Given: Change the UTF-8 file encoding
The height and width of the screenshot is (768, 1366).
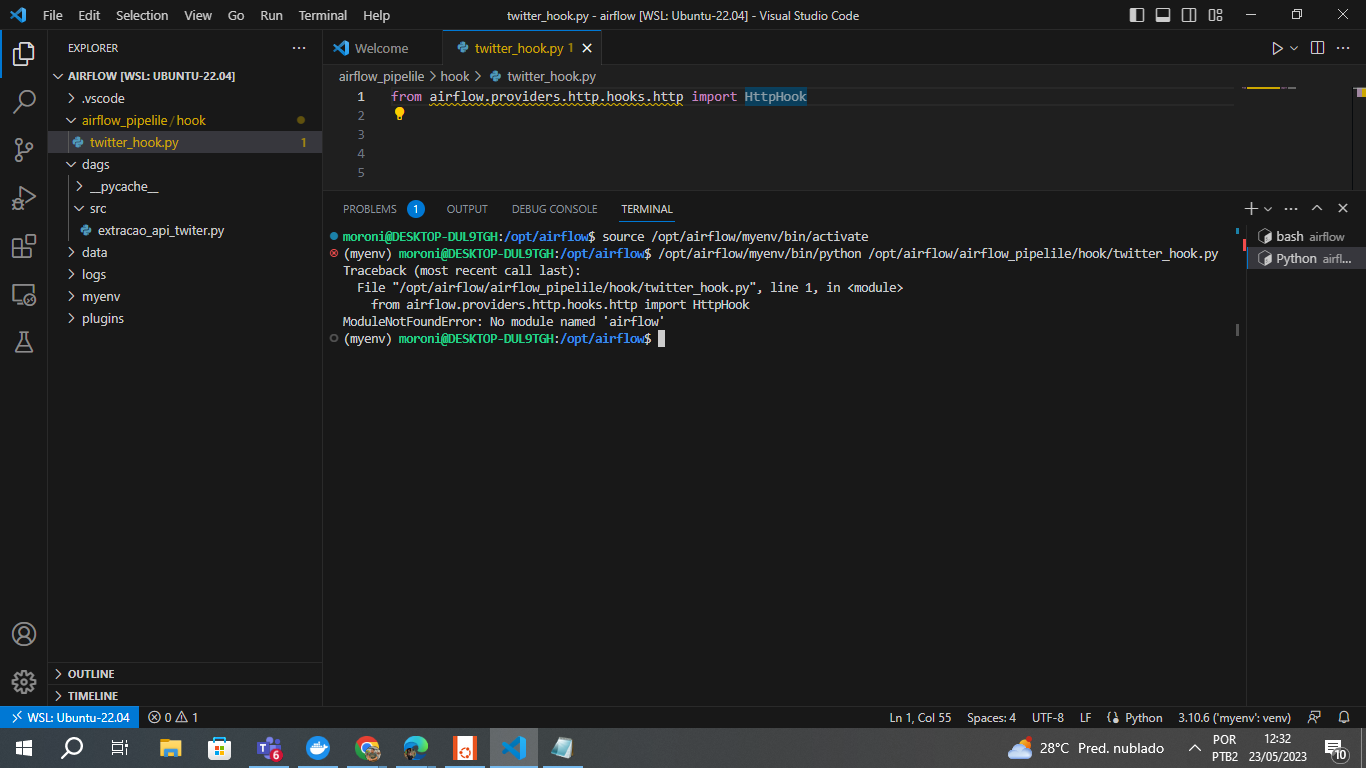Looking at the screenshot, I should (1047, 717).
